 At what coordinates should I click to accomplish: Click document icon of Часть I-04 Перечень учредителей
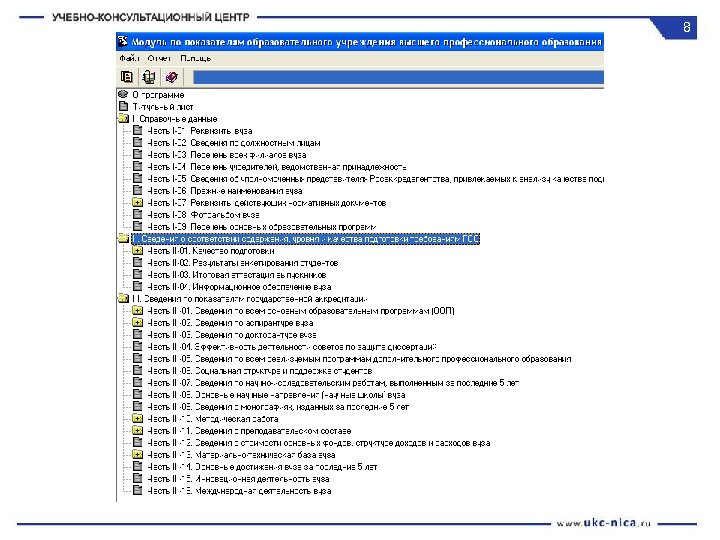[137, 166]
